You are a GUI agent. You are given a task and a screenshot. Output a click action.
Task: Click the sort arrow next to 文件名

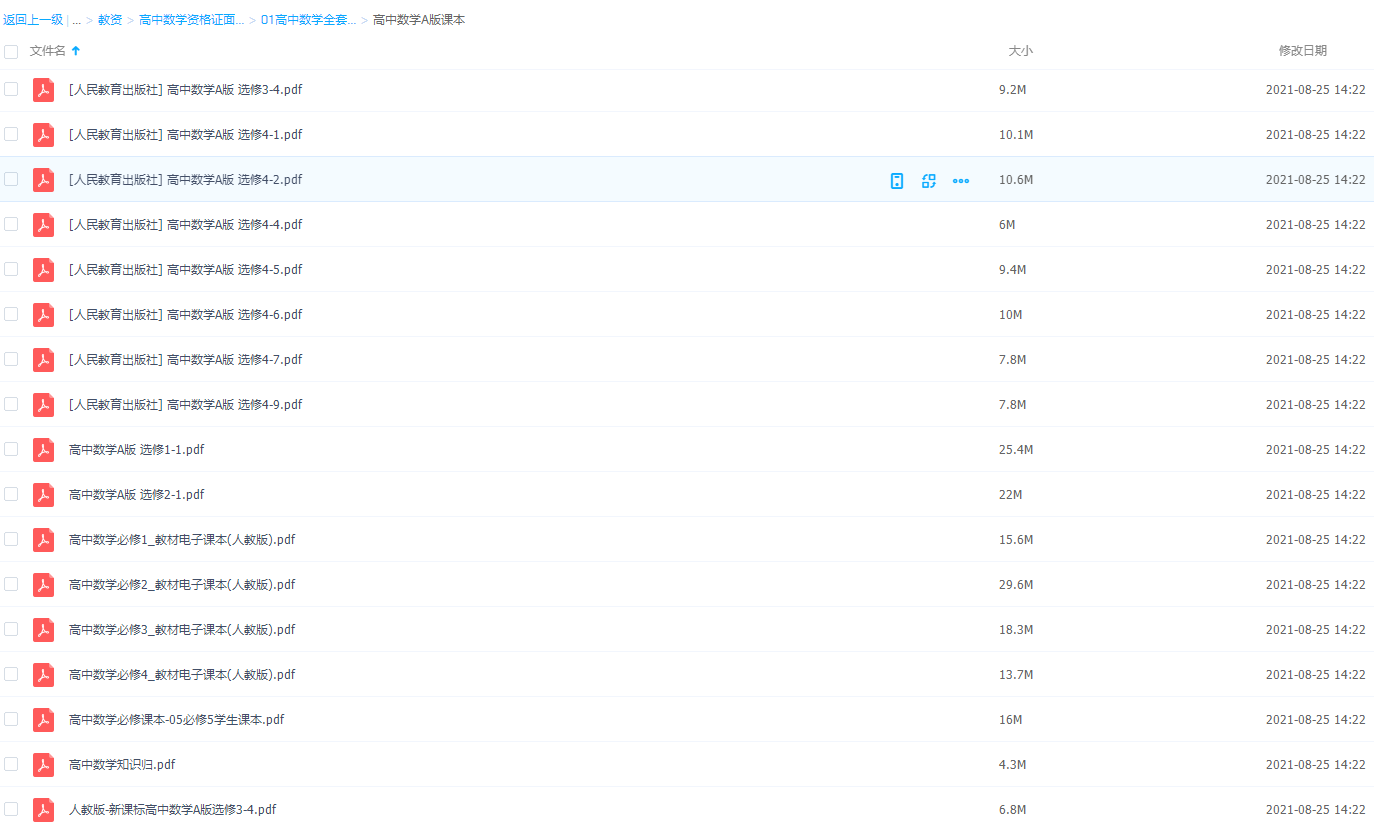click(76, 51)
